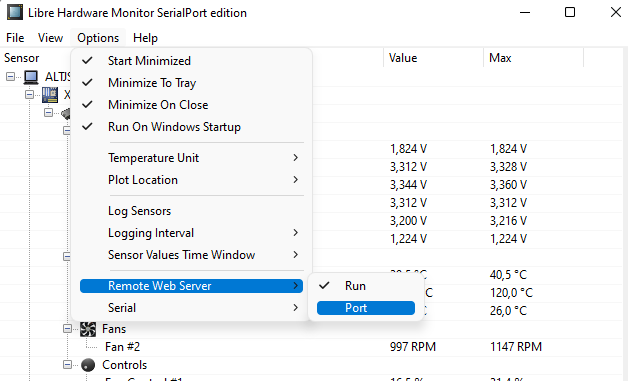Screen dimensions: 628x381
Task: Open the Help menu
Action: (x=145, y=38)
